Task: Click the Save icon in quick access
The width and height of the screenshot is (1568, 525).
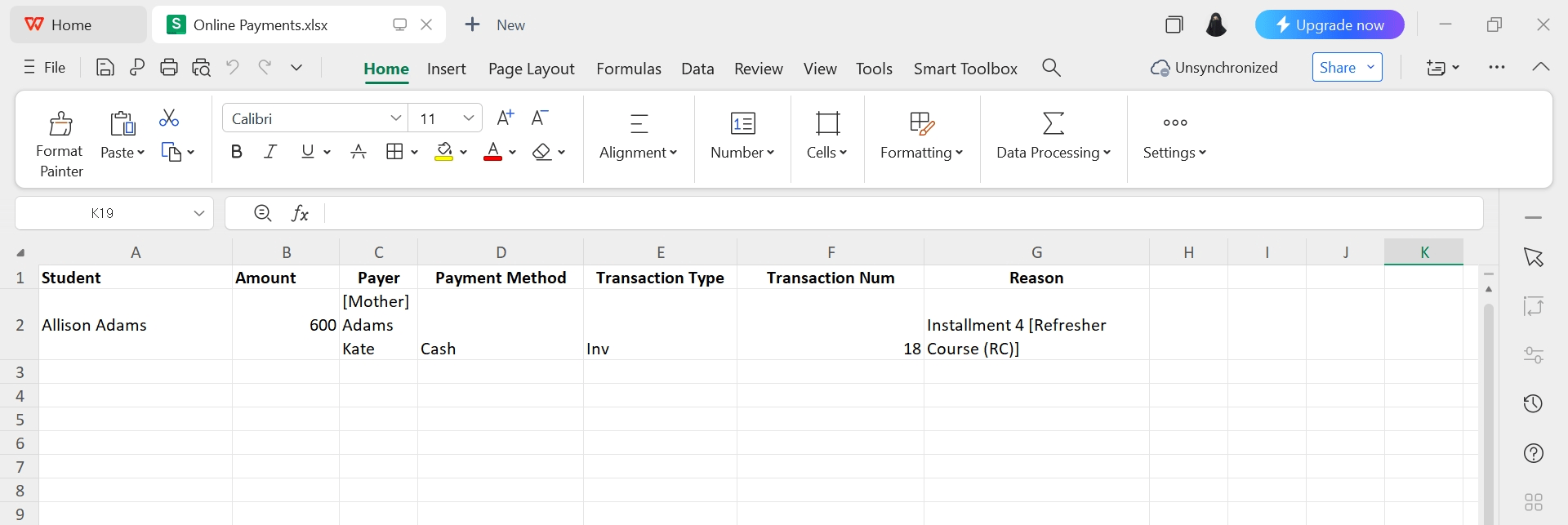Action: point(105,68)
